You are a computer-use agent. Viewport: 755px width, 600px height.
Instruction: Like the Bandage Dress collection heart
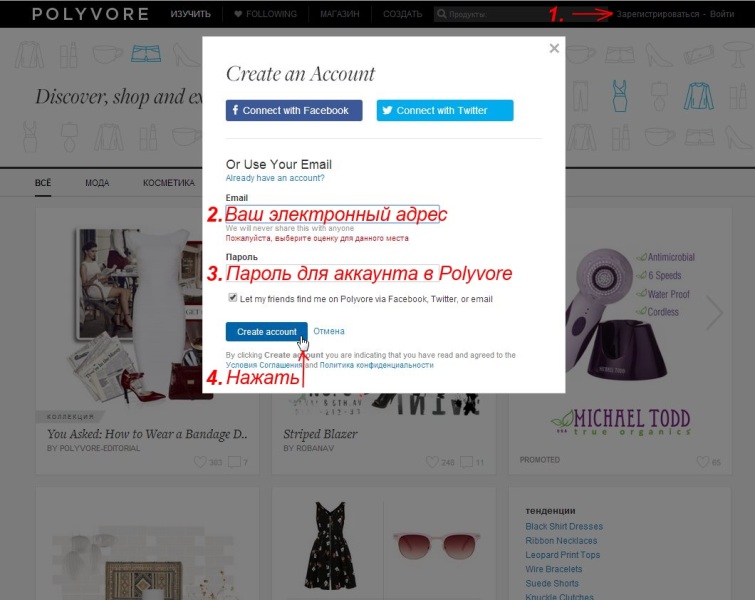200,462
